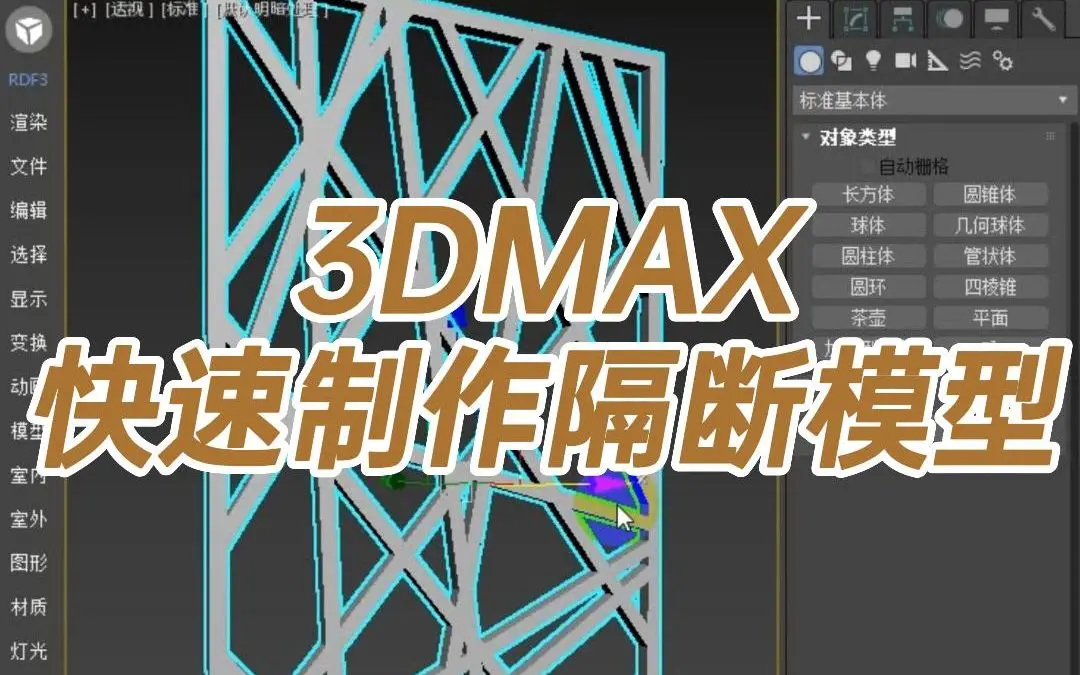The width and height of the screenshot is (1080, 675).
Task: Click the 长方体 box button
Action: (869, 194)
